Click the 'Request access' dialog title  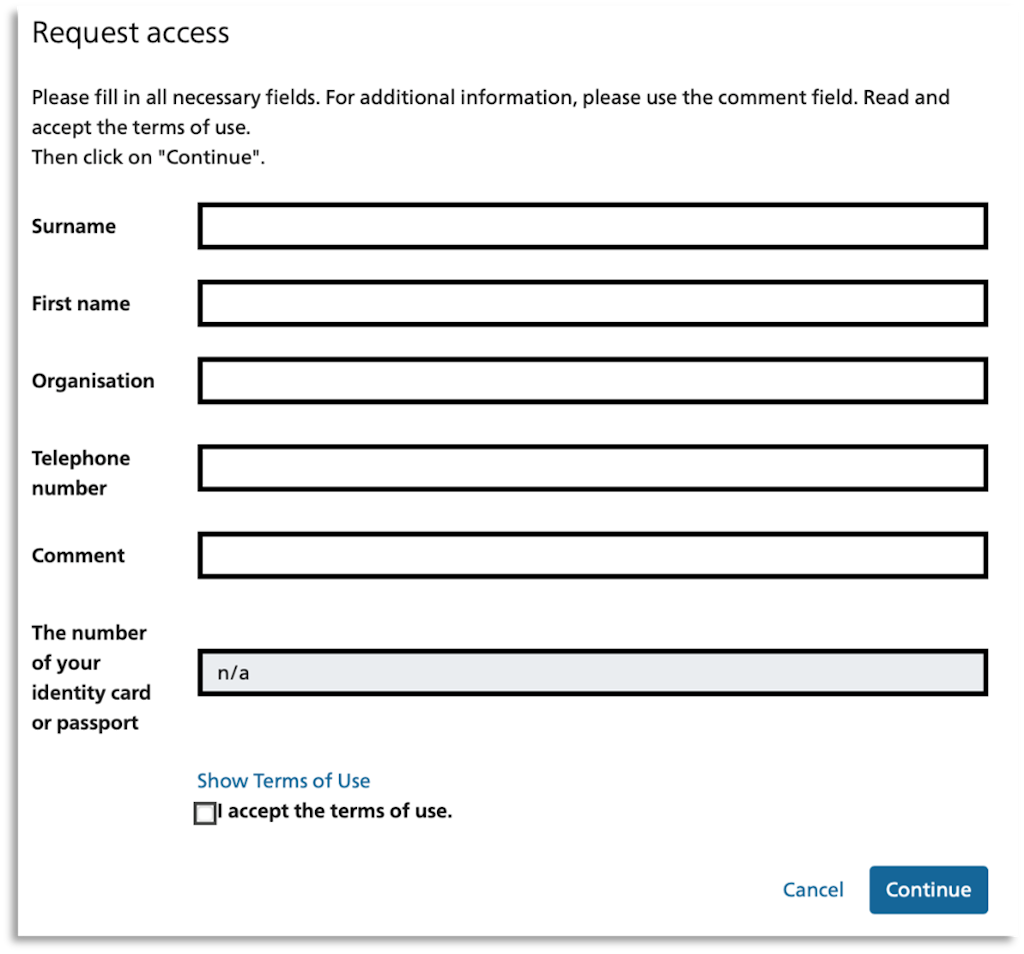pos(130,32)
